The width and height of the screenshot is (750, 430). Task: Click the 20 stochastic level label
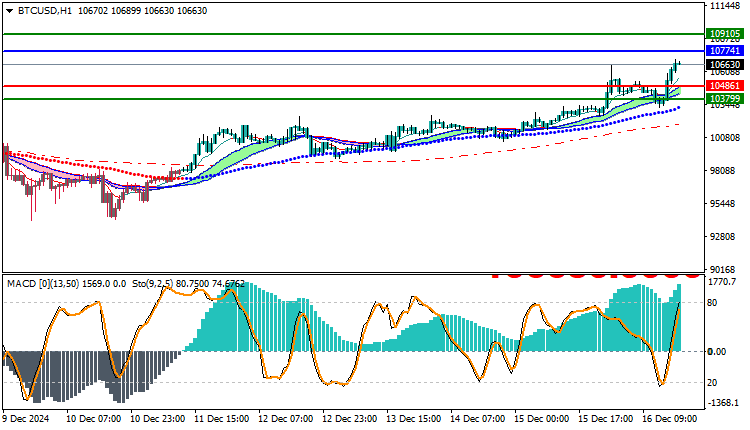coord(712,383)
